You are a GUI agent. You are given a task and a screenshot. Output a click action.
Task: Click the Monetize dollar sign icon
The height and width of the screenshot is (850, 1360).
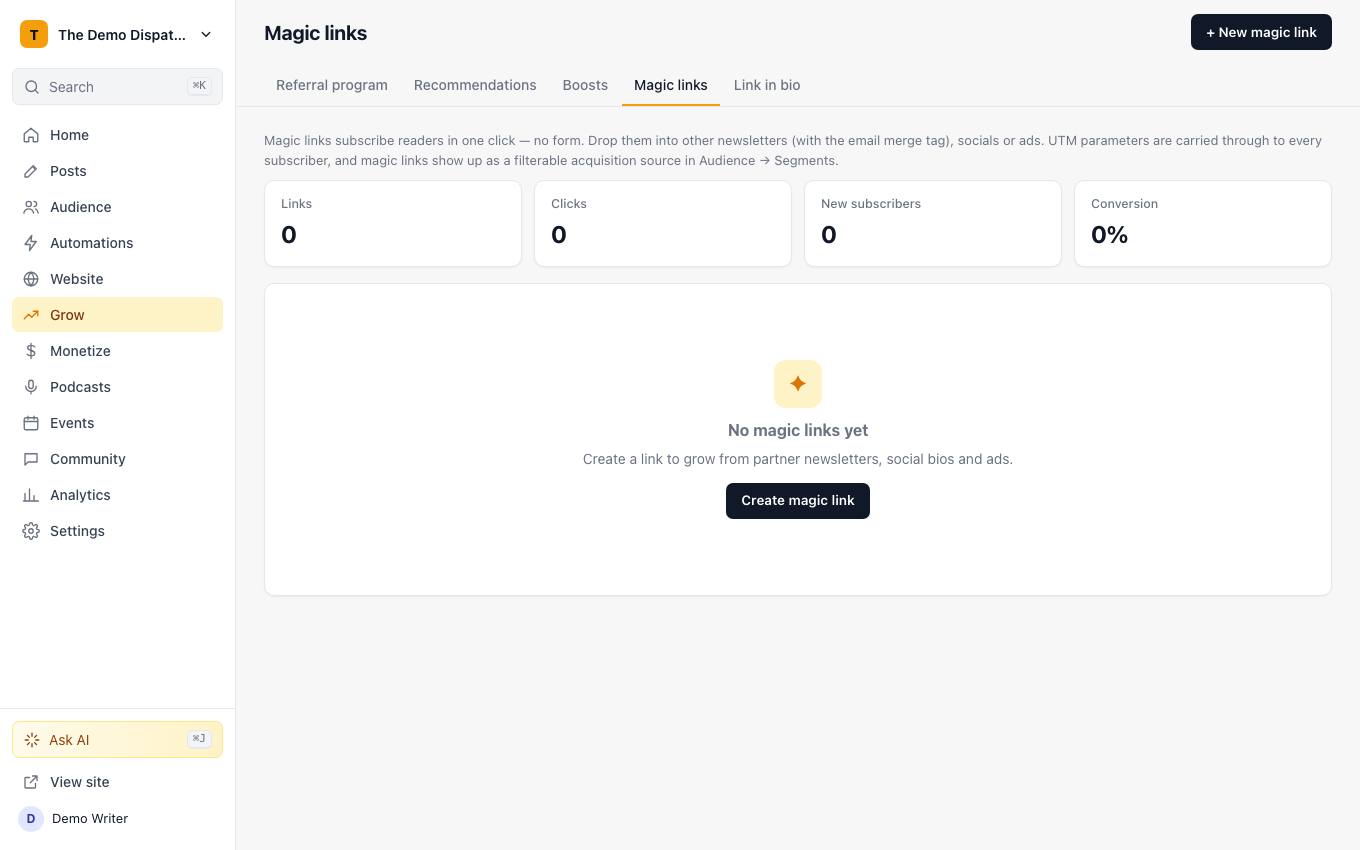click(31, 351)
